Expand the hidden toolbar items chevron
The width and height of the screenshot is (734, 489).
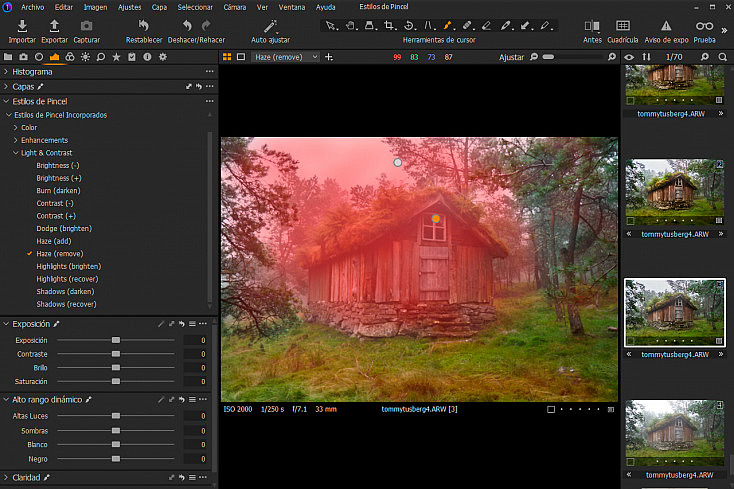(x=725, y=30)
